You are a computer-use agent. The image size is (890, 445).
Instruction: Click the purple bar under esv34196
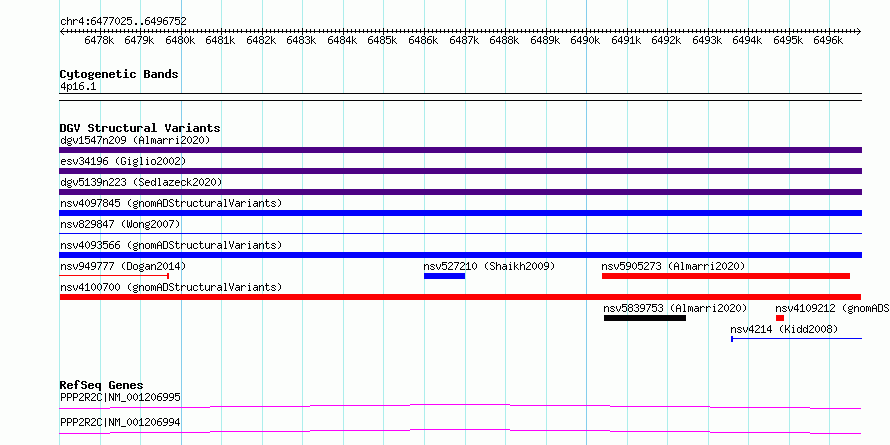(460, 171)
